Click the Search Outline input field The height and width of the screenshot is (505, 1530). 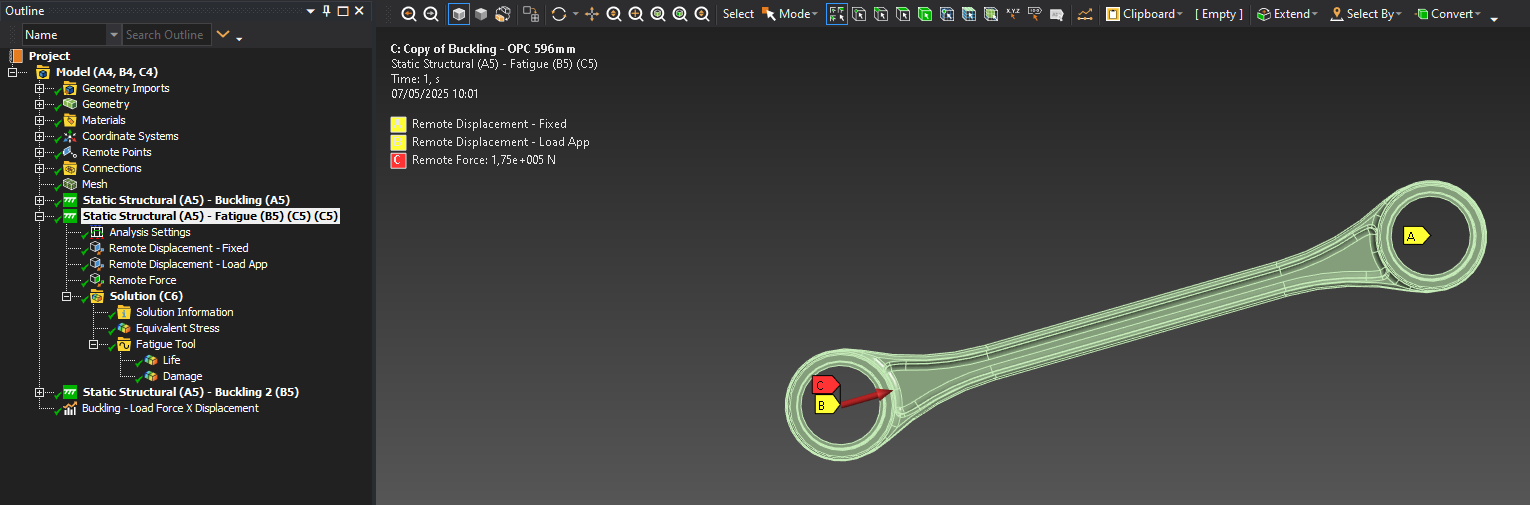pyautogui.click(x=166, y=35)
